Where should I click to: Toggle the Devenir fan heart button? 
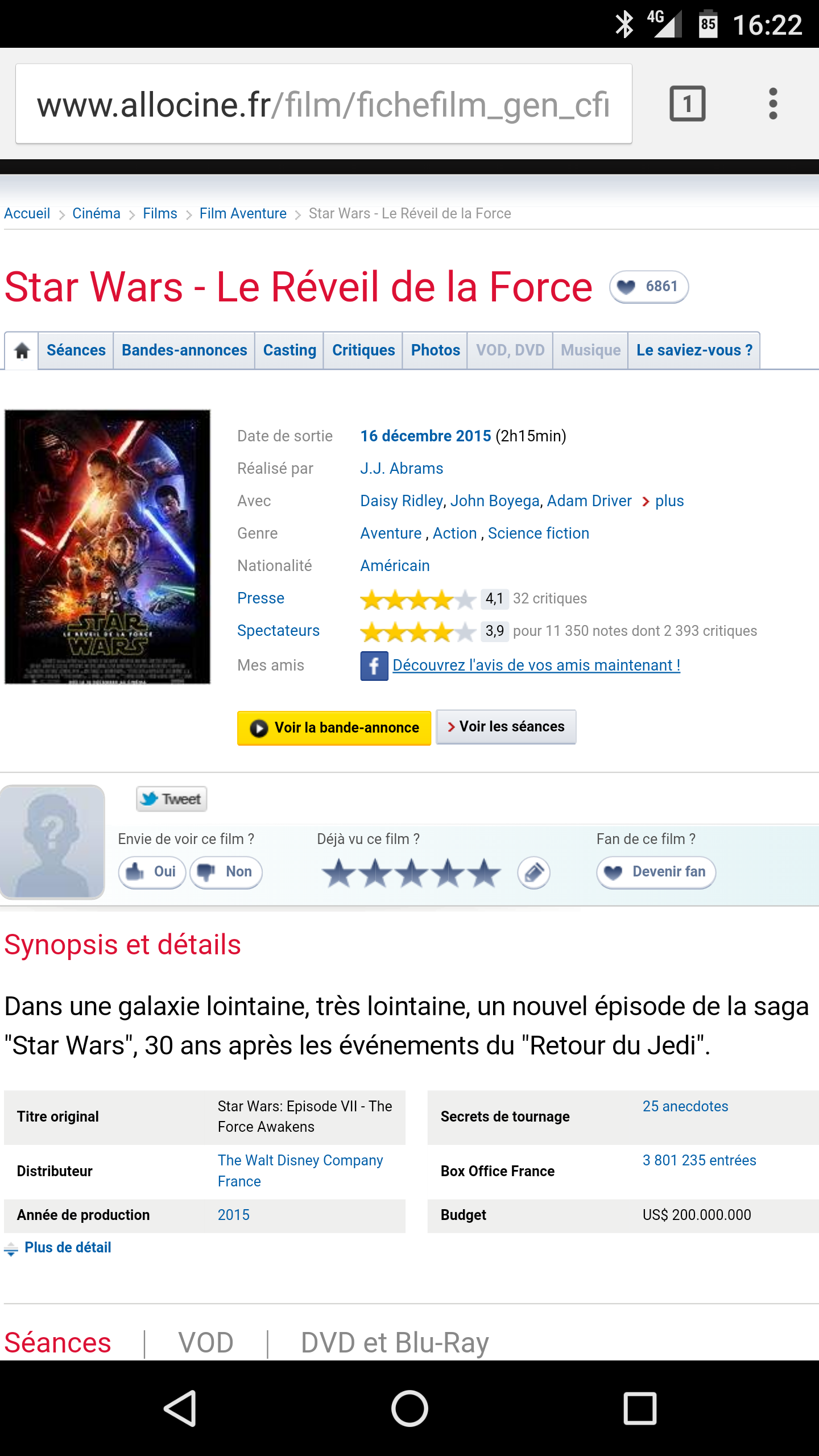[x=656, y=872]
